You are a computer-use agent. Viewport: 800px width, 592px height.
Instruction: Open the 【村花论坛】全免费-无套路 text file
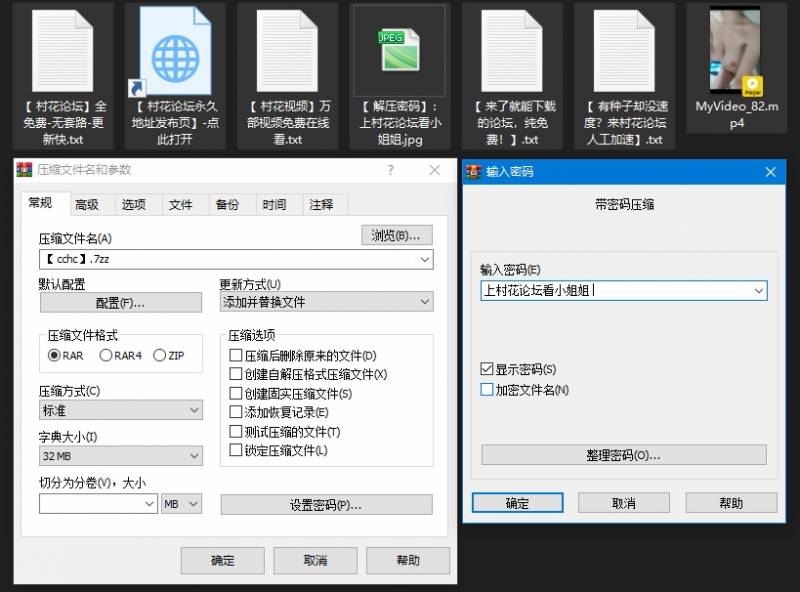62,50
